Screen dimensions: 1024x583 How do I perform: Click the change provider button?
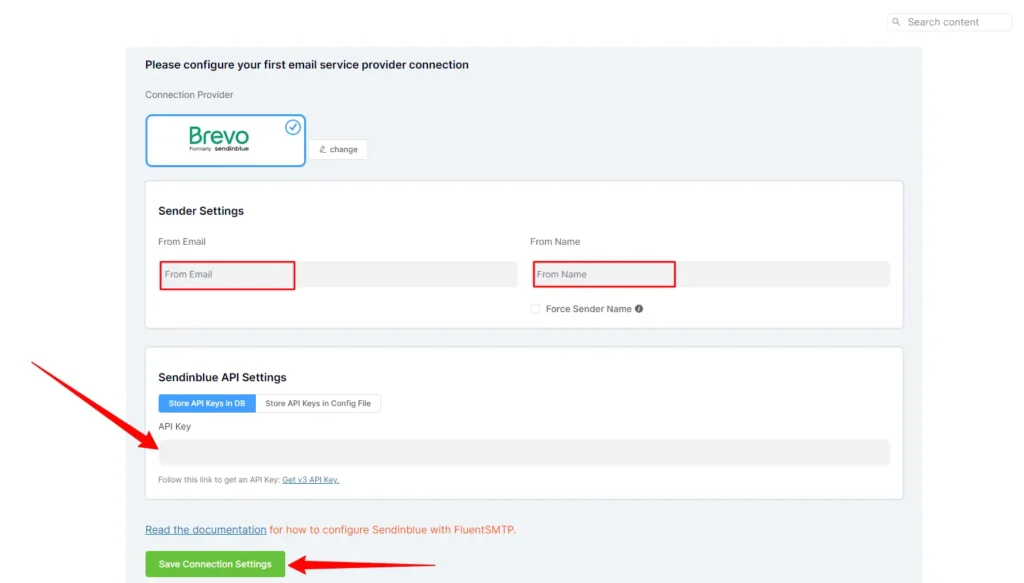point(338,150)
